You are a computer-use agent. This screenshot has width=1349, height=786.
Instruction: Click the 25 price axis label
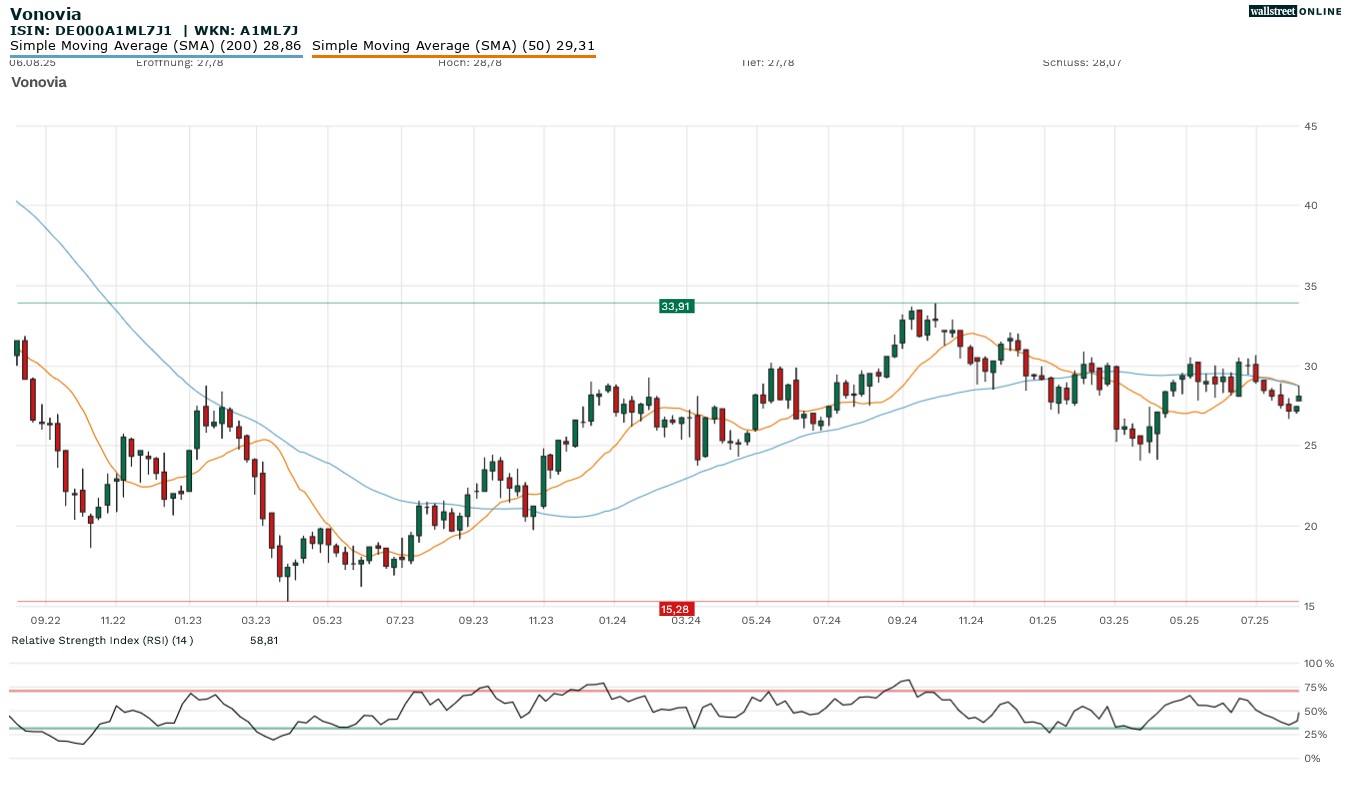pyautogui.click(x=1310, y=446)
